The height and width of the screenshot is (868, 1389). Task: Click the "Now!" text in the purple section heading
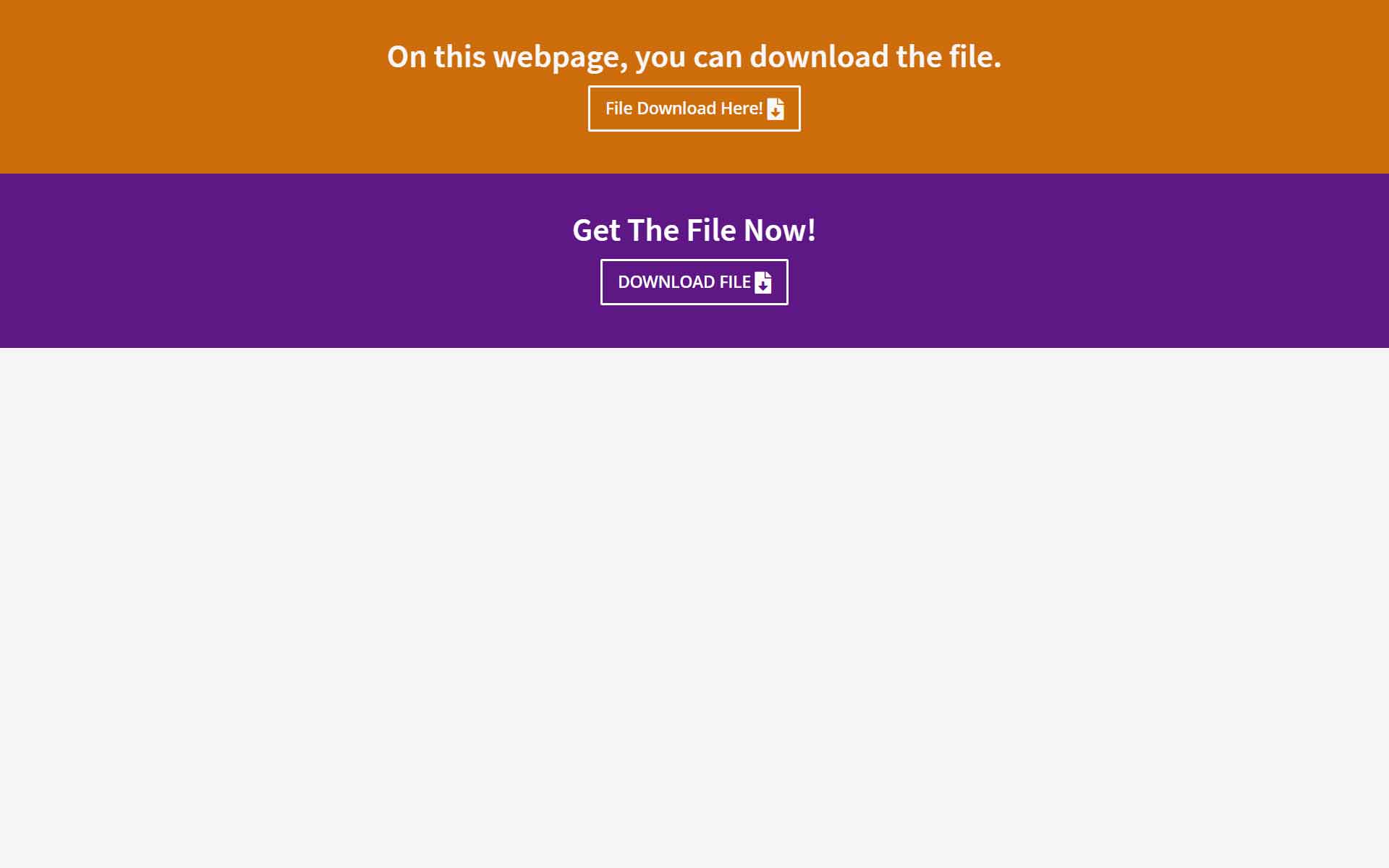pyautogui.click(x=780, y=230)
